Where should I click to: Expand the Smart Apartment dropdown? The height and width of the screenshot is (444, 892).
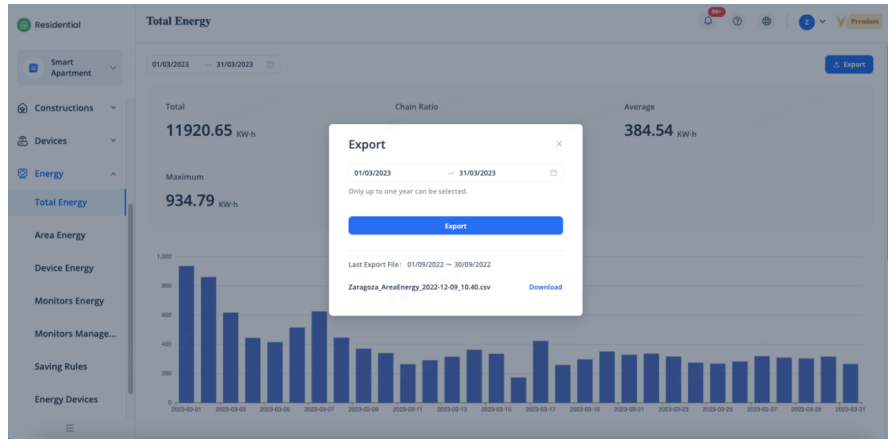click(70, 68)
